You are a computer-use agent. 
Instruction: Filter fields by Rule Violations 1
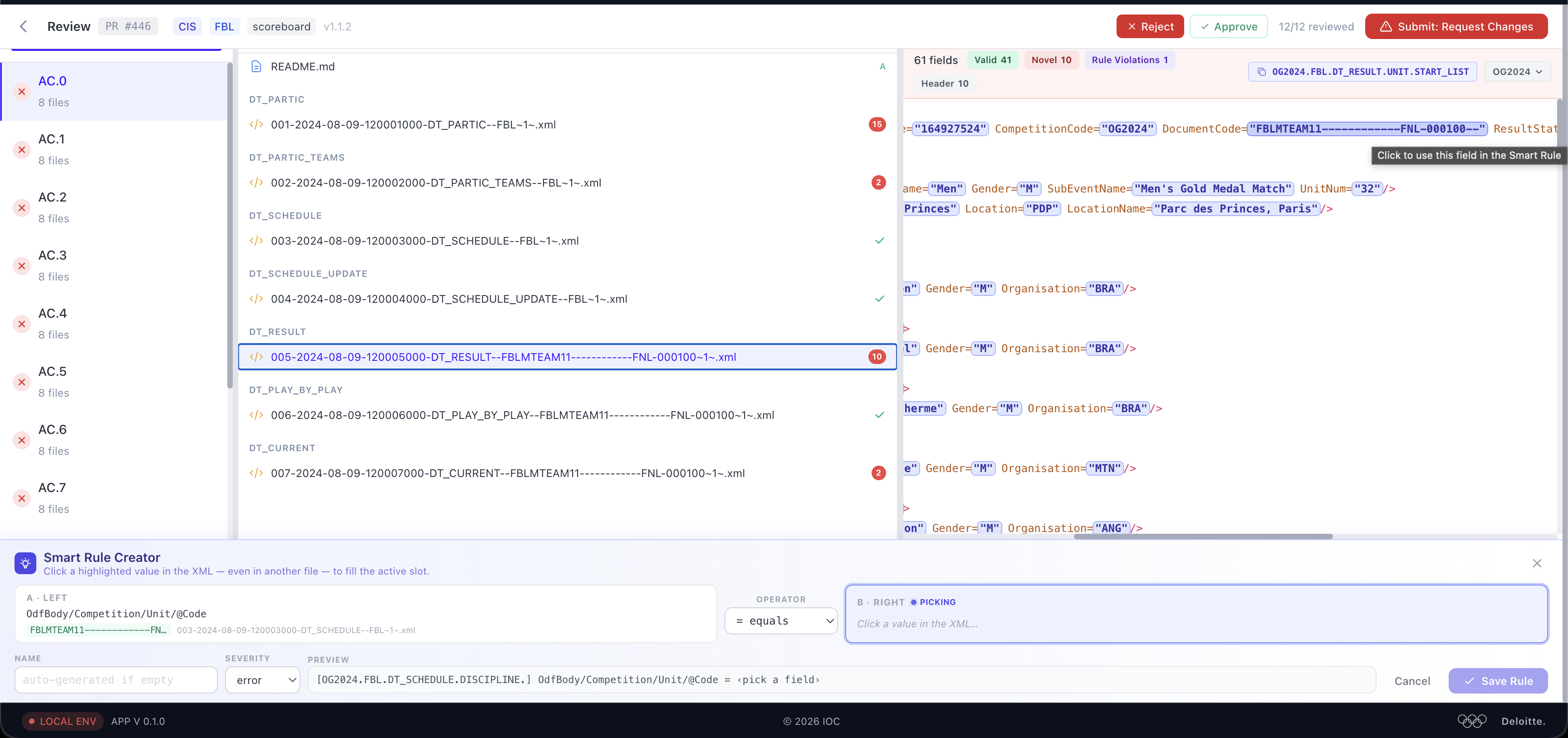pyautogui.click(x=1130, y=59)
